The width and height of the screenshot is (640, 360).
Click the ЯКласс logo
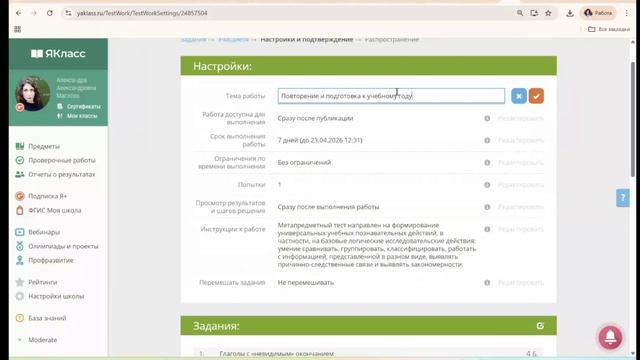pos(58,53)
